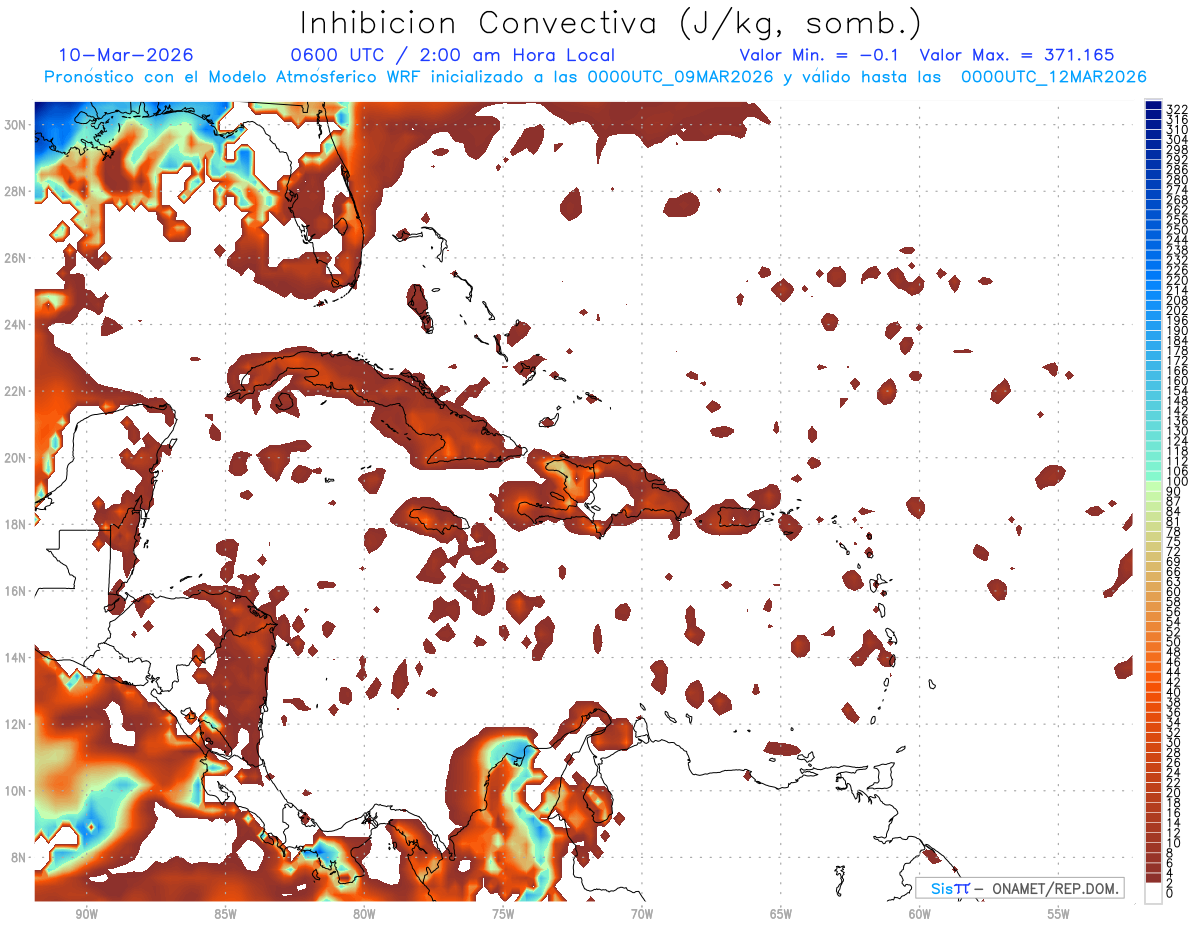Viewport: 1200px width, 927px height.
Task: Click the date '10-Mar-2026'
Action: pyautogui.click(x=126, y=55)
